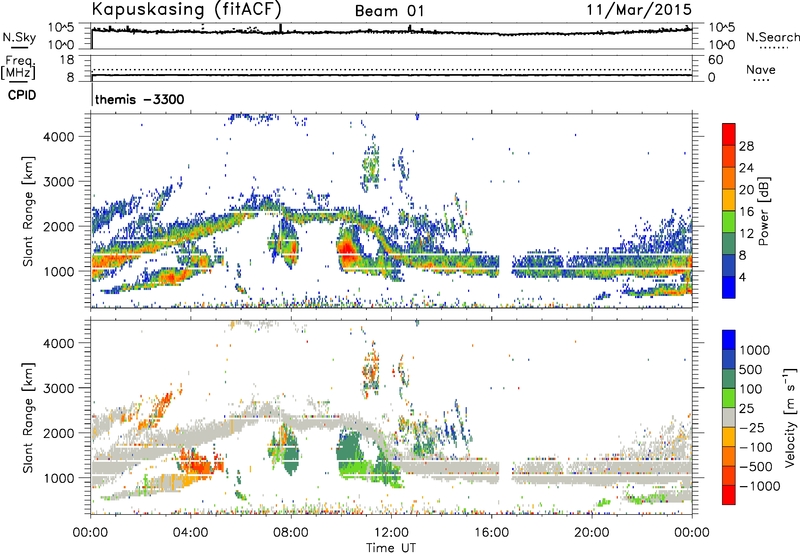This screenshot has height=554, width=800.
Task: Click the Nave legend label
Action: (x=761, y=70)
